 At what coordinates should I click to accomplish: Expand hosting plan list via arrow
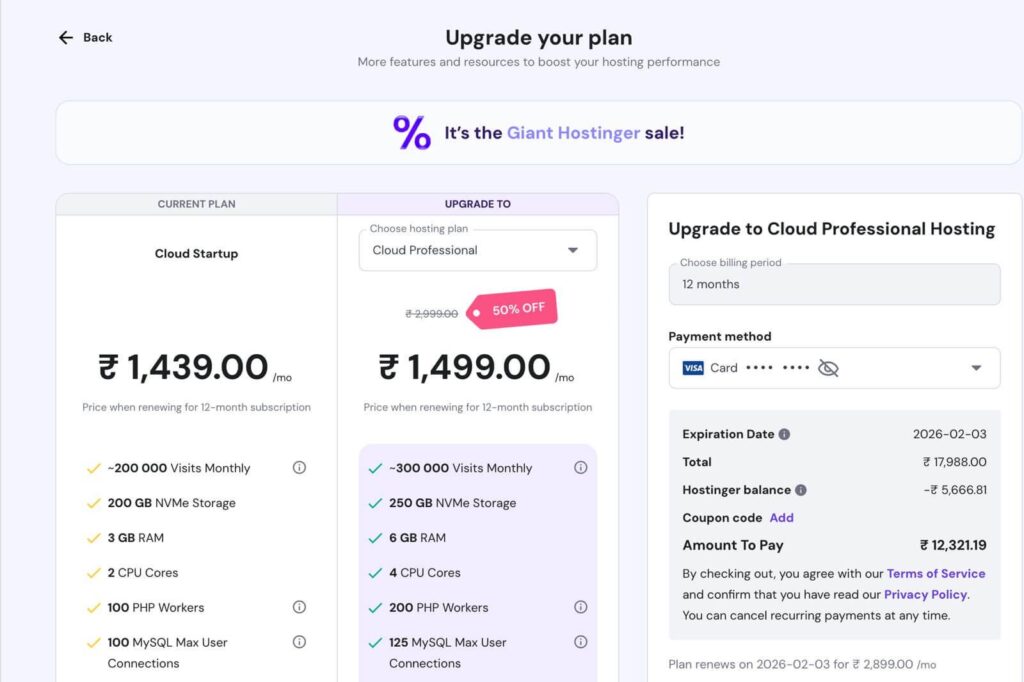point(573,250)
